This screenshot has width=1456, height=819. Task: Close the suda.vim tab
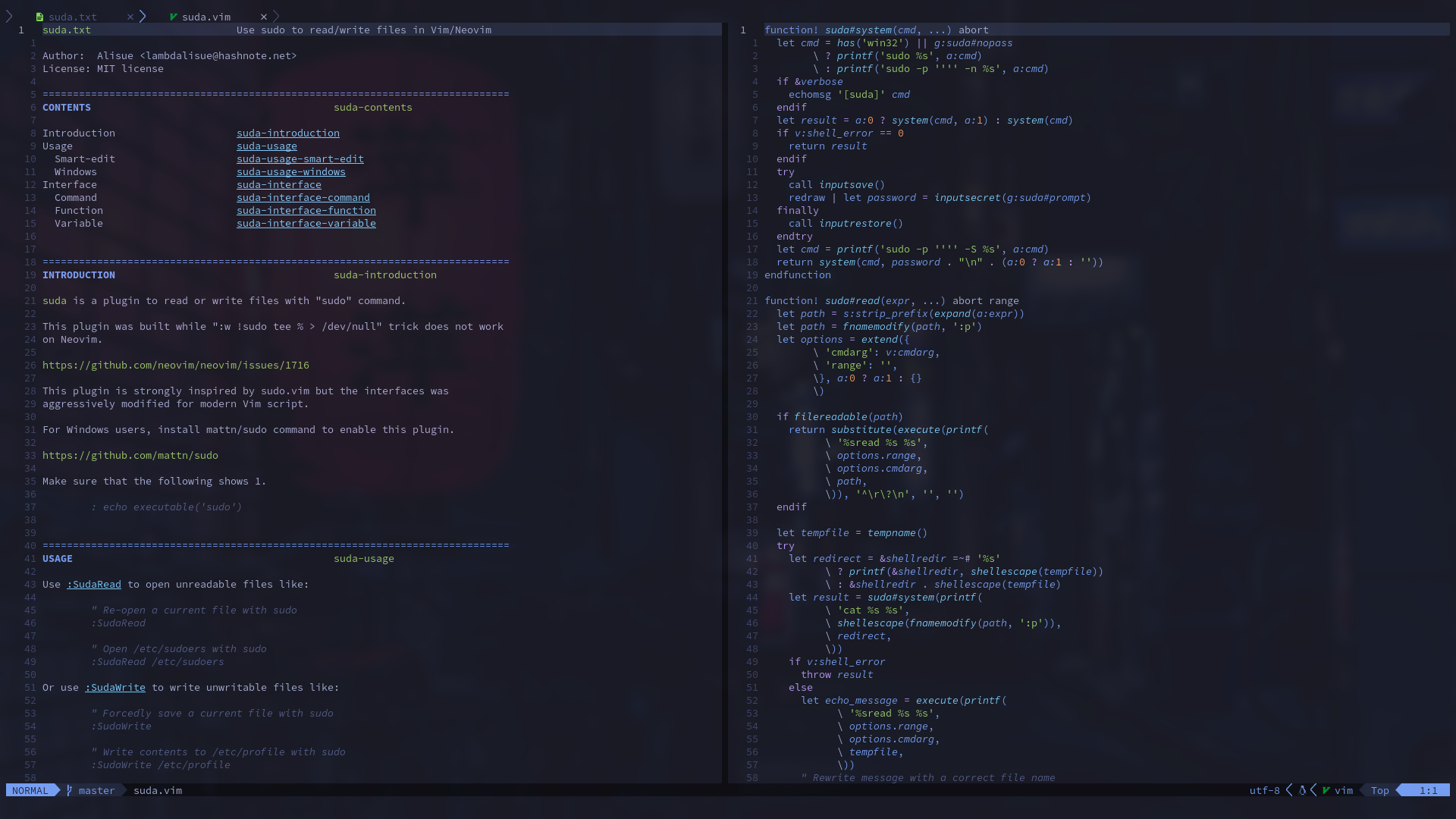coord(263,17)
